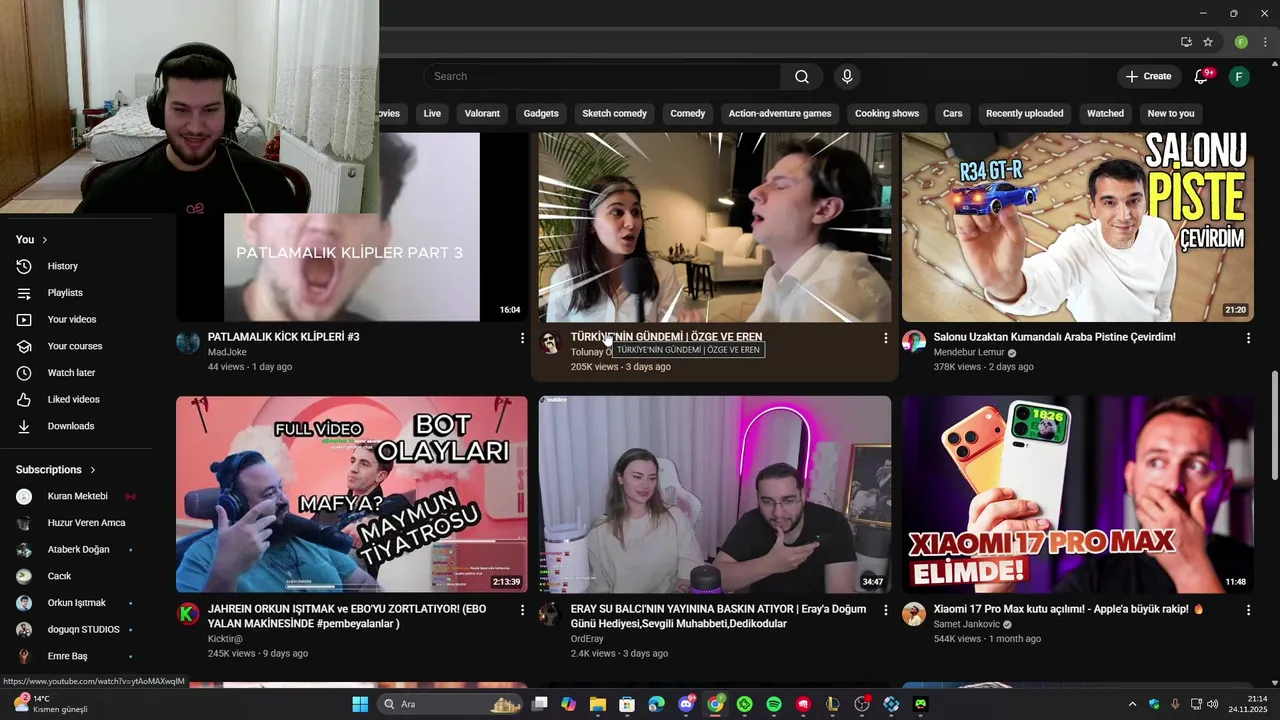
Task: Click the search magnifier button
Action: click(802, 77)
